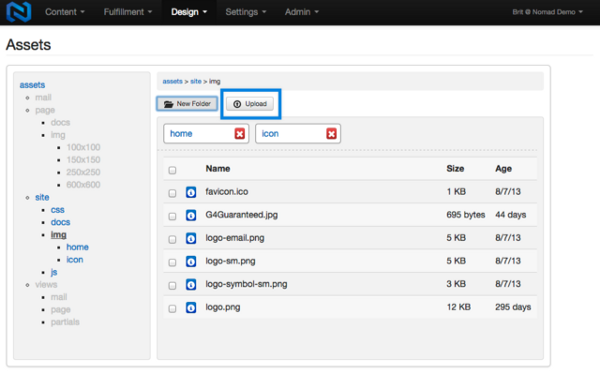The width and height of the screenshot is (600, 373).
Task: Select the site folder in tree
Action: pyautogui.click(x=42, y=197)
